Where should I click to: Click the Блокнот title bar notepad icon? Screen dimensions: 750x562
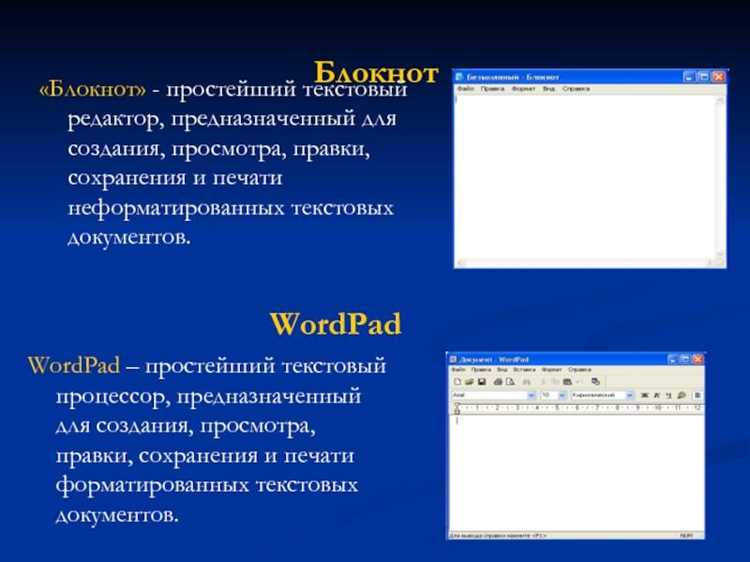(460, 77)
